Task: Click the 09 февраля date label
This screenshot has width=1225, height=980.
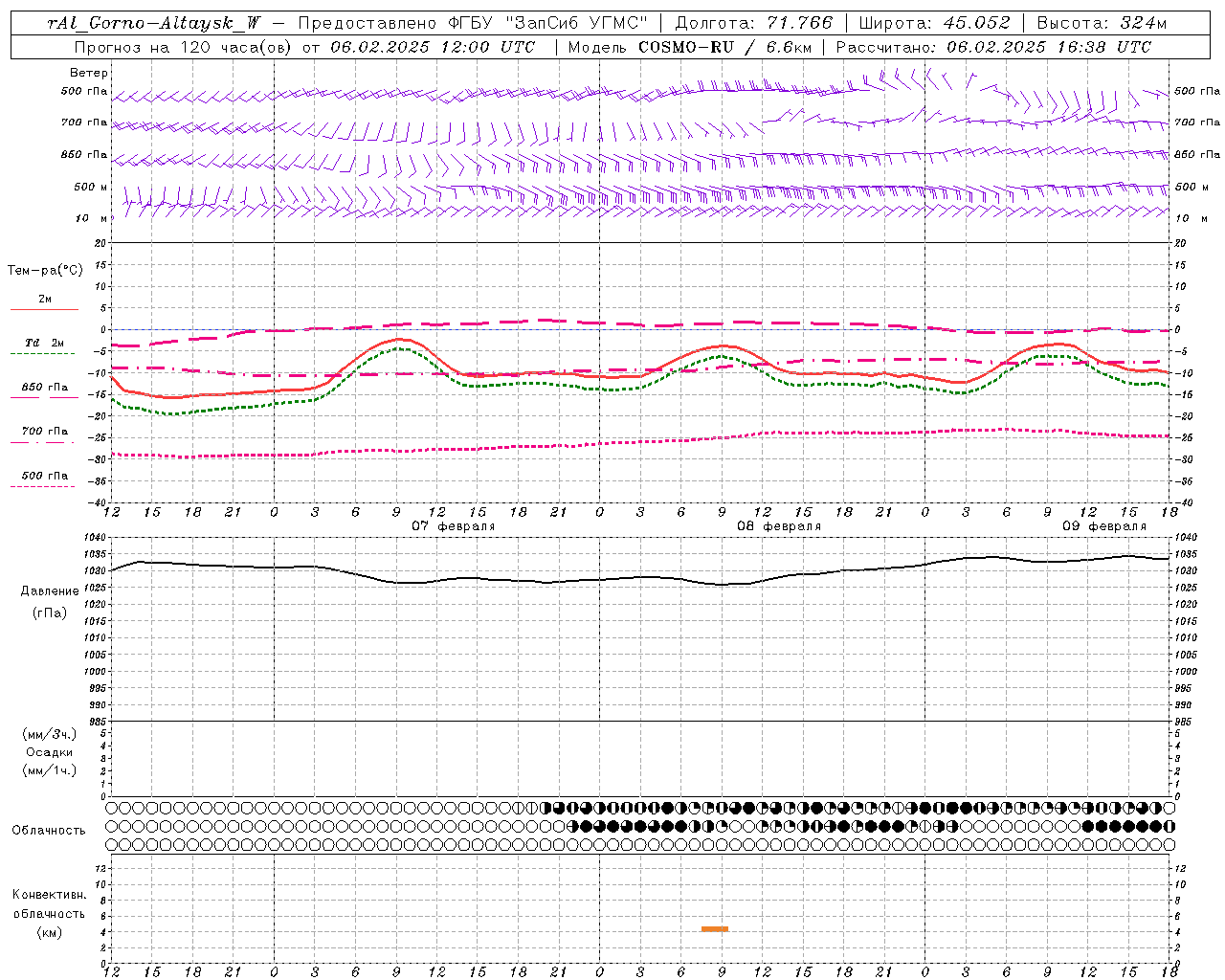Action: click(1104, 526)
